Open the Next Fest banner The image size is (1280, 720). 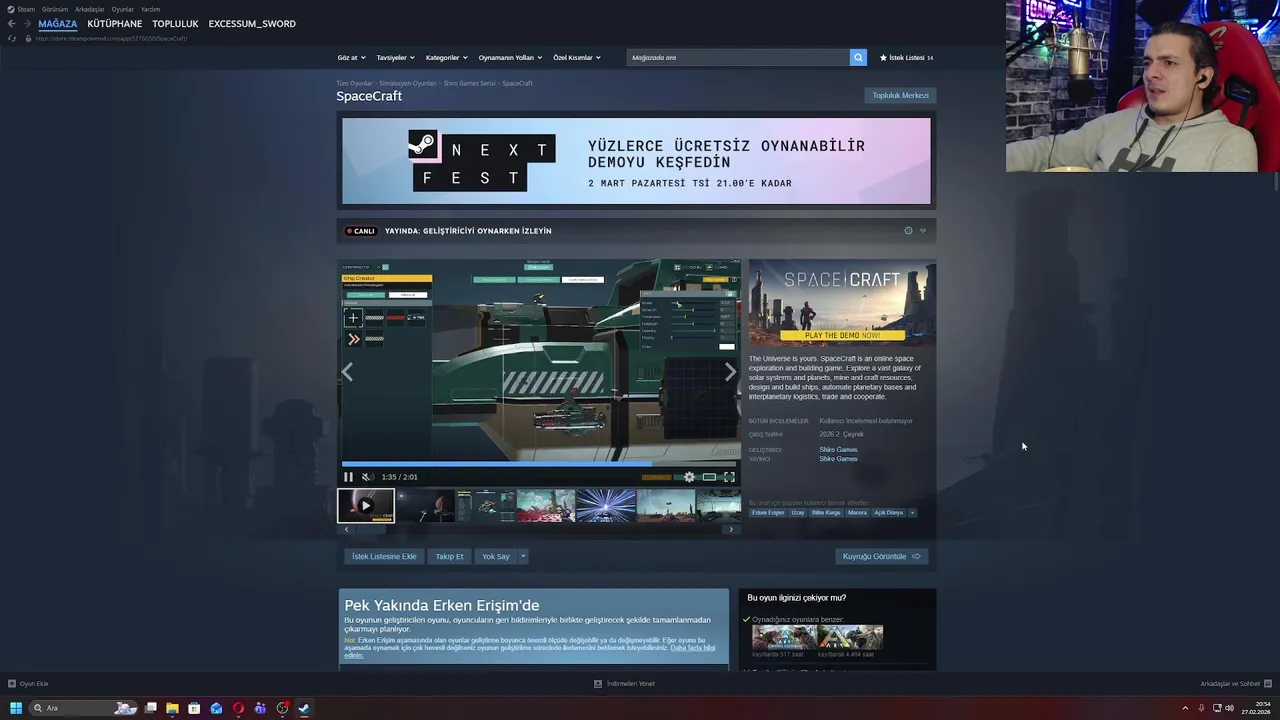[x=636, y=161]
